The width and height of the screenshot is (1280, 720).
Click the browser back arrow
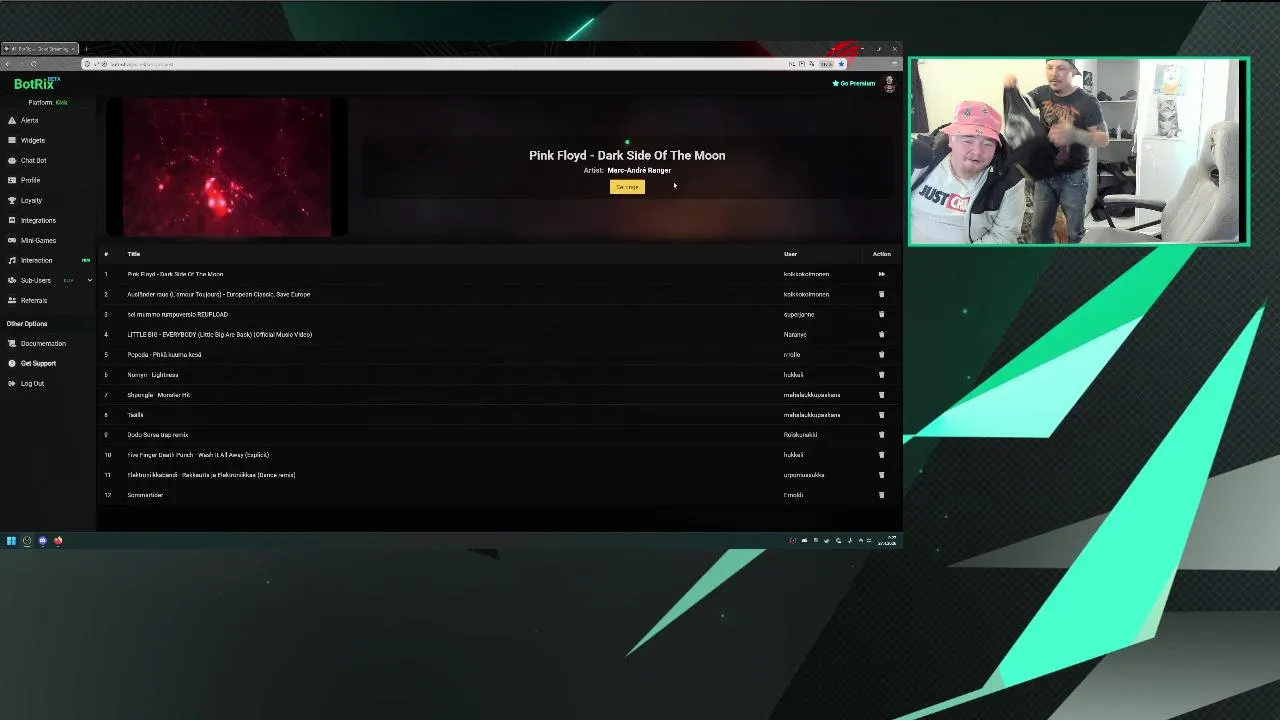pos(8,64)
